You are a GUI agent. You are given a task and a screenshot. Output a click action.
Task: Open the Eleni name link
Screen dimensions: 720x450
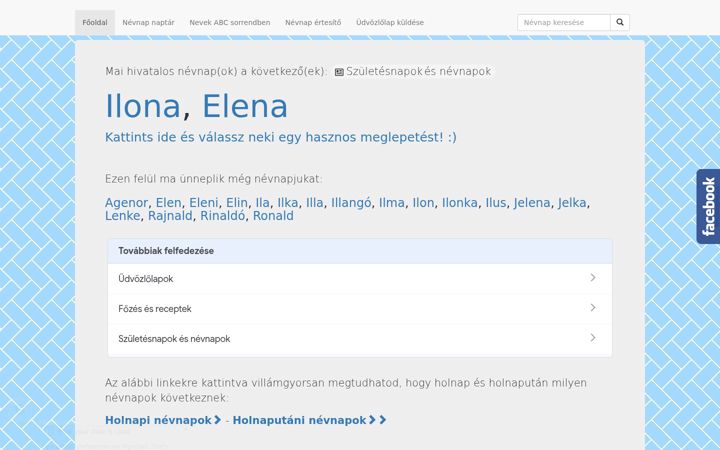(x=203, y=203)
